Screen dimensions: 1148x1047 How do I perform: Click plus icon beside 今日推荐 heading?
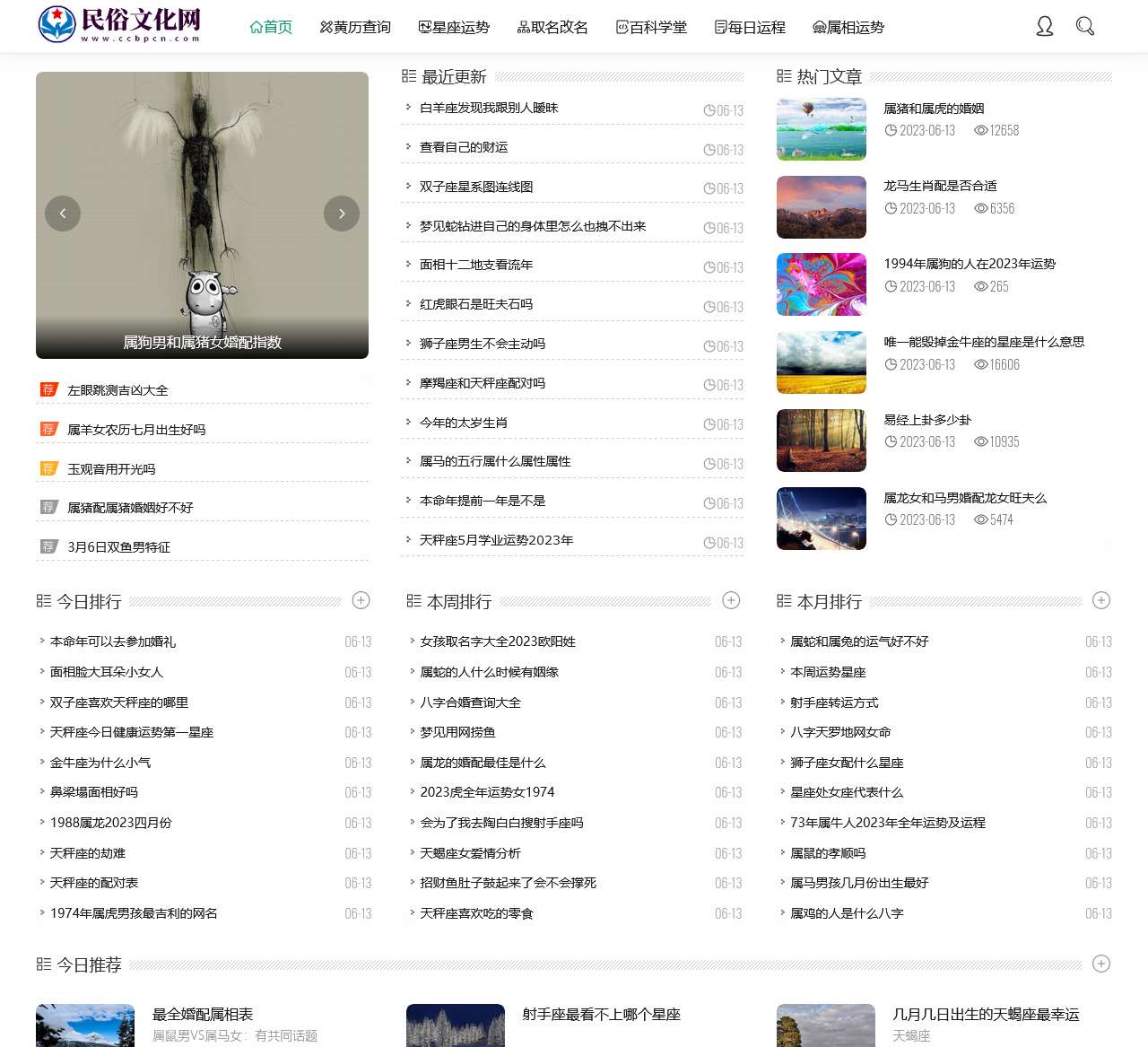1101,964
